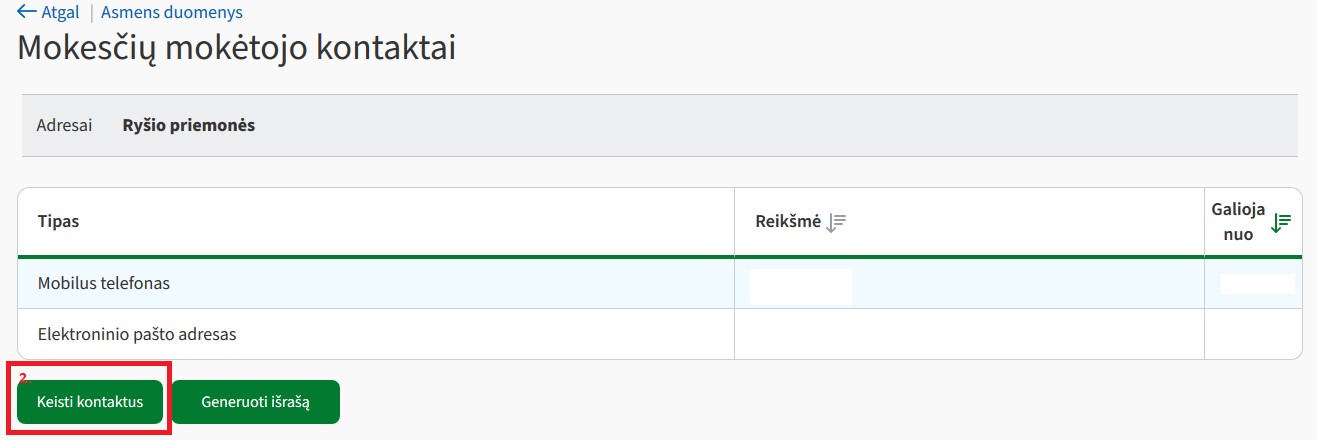Open the Asmens duomenys breadcrumb link
Screen dimensions: 1317x440
[172, 12]
